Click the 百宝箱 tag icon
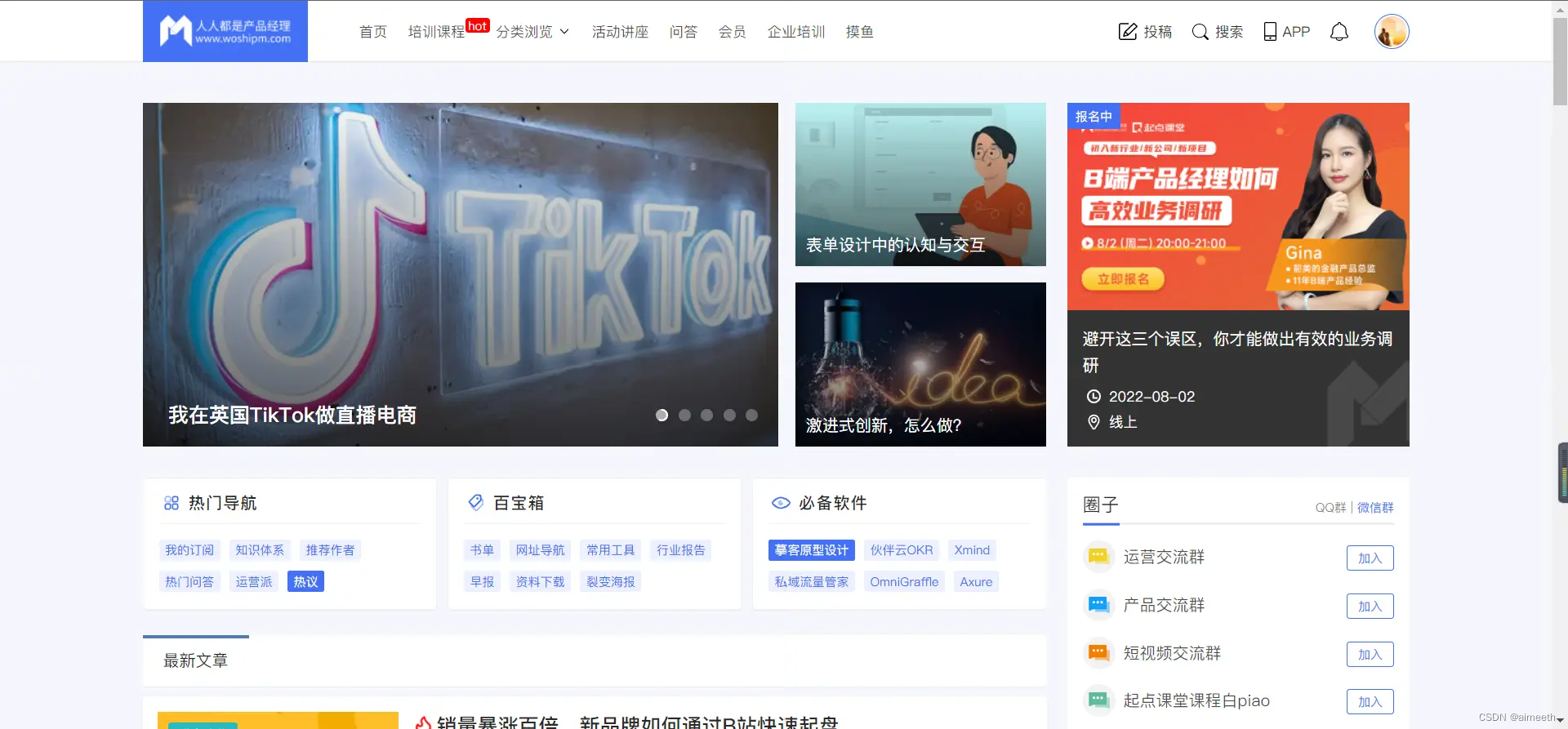This screenshot has height=729, width=1568. coord(476,502)
